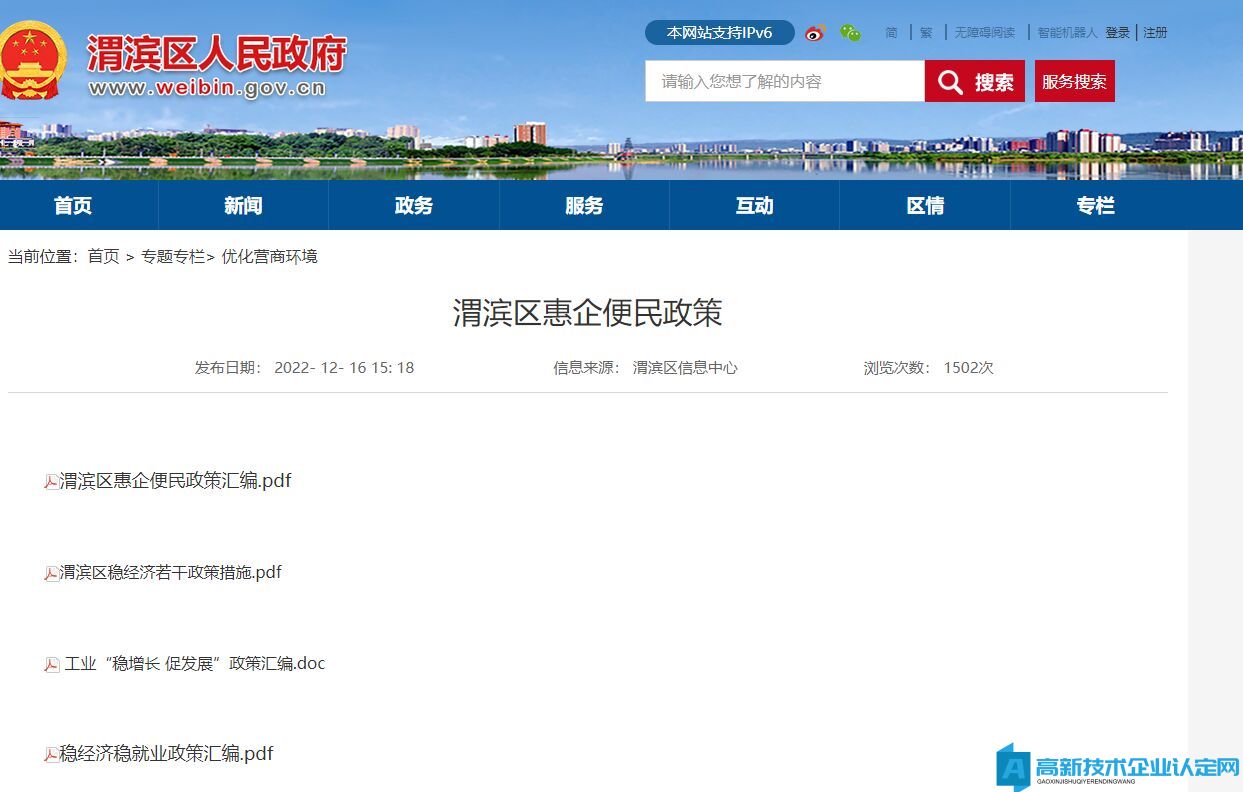Switch to traditional Chinese (繁)

[926, 33]
